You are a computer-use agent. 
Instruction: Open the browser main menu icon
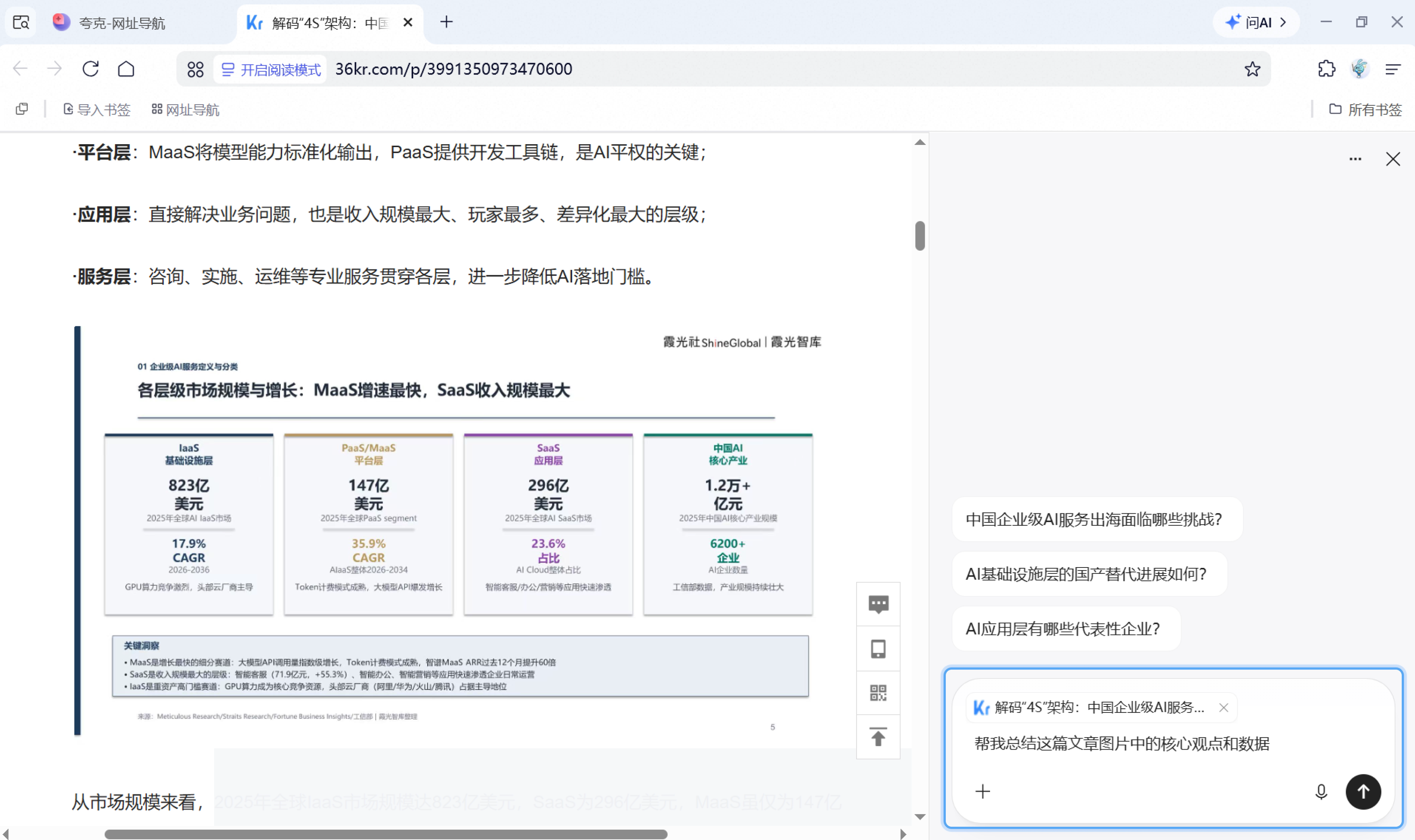coord(1393,69)
